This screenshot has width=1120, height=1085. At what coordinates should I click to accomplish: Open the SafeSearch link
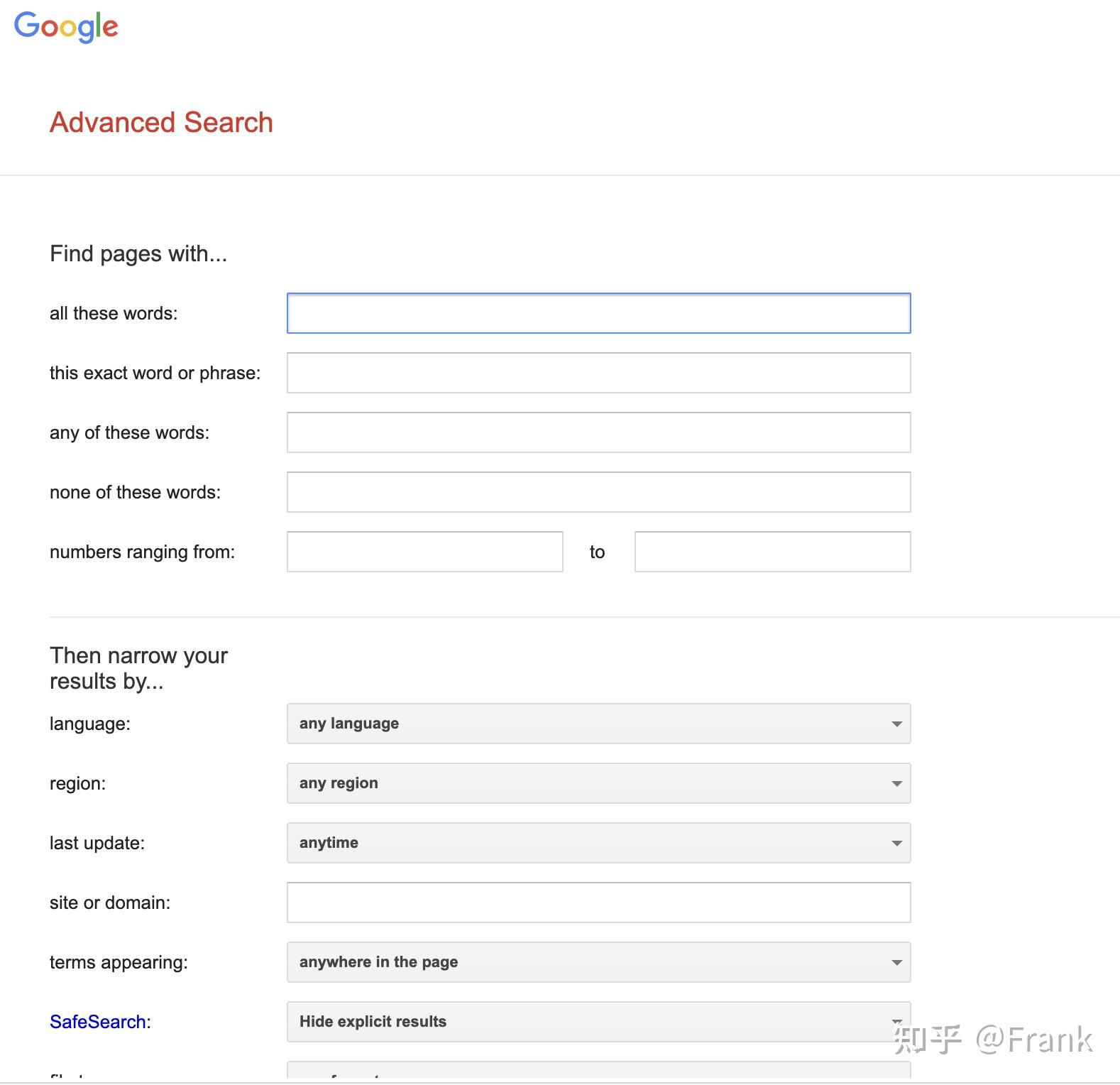click(x=98, y=1022)
